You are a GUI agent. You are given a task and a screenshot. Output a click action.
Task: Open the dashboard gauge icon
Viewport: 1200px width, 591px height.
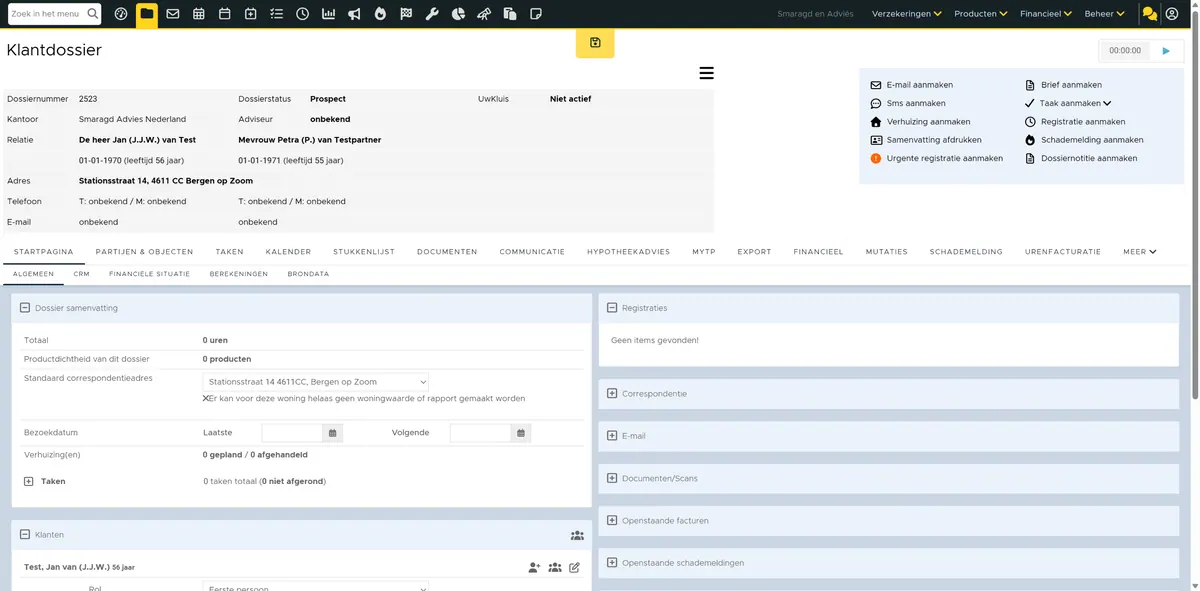coord(121,14)
